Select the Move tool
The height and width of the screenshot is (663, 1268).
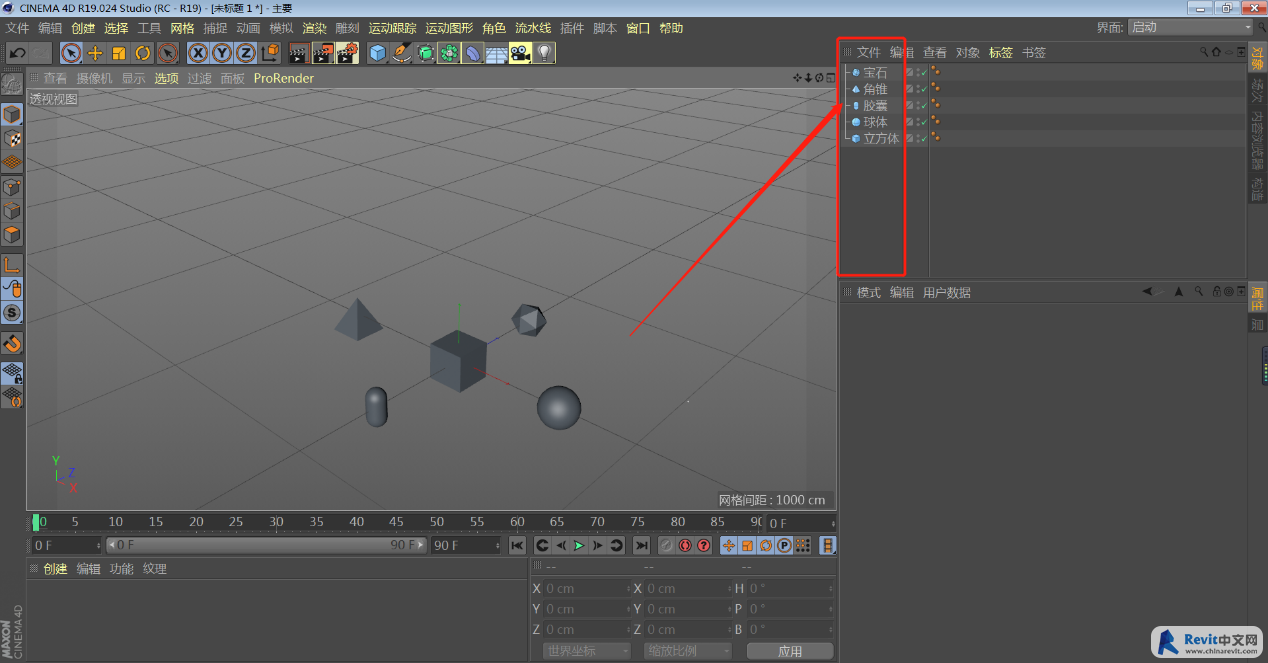95,53
